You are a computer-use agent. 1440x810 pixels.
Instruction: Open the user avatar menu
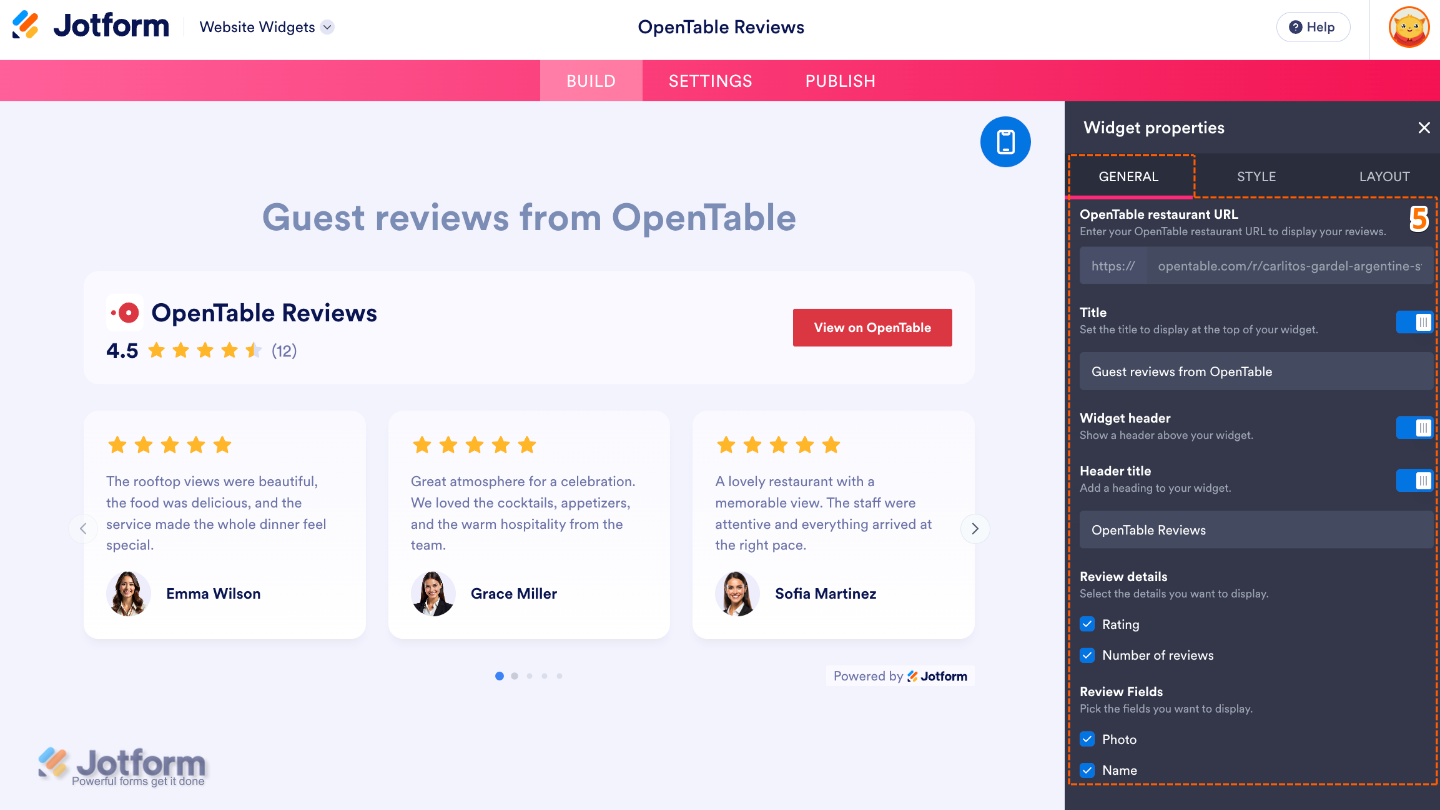pyautogui.click(x=1409, y=27)
